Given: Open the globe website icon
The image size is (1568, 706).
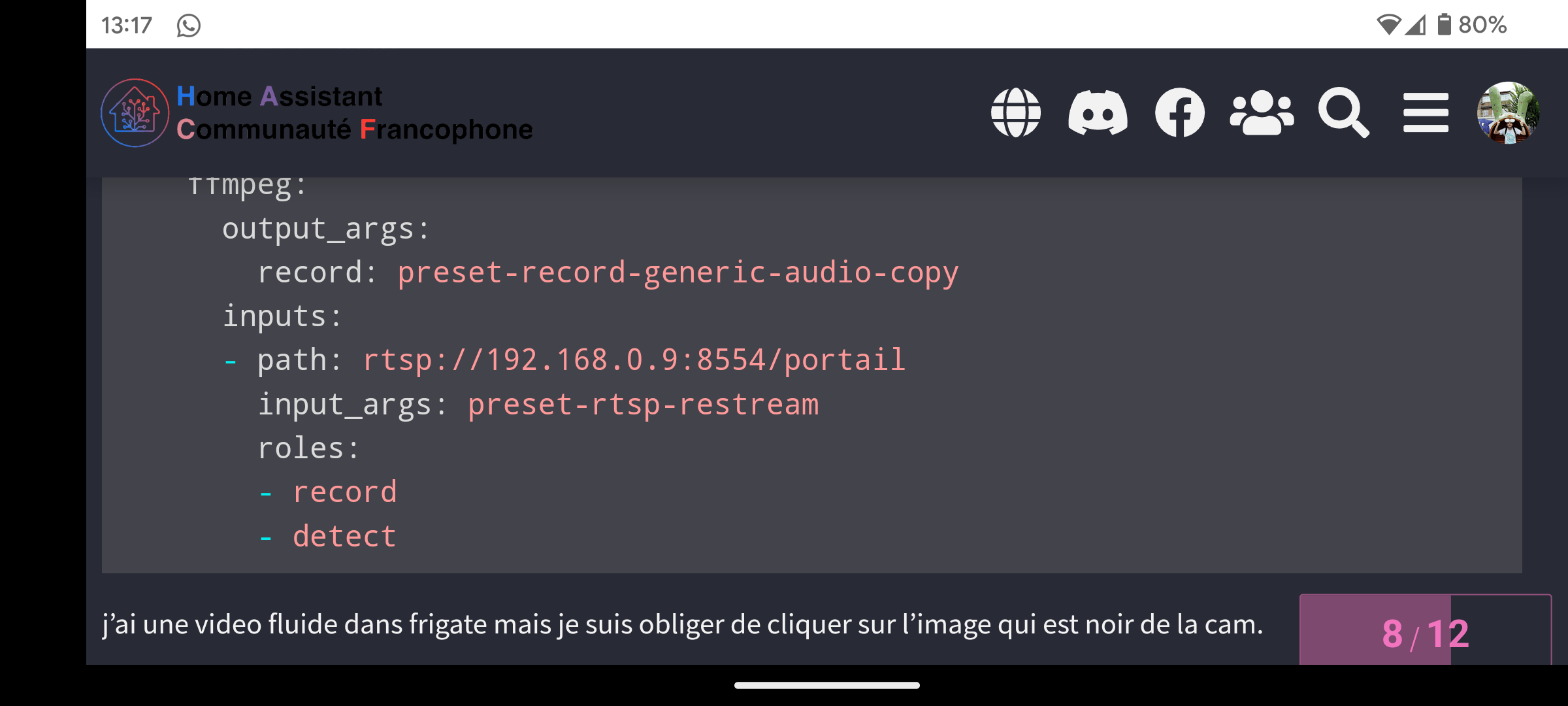Looking at the screenshot, I should (1015, 112).
